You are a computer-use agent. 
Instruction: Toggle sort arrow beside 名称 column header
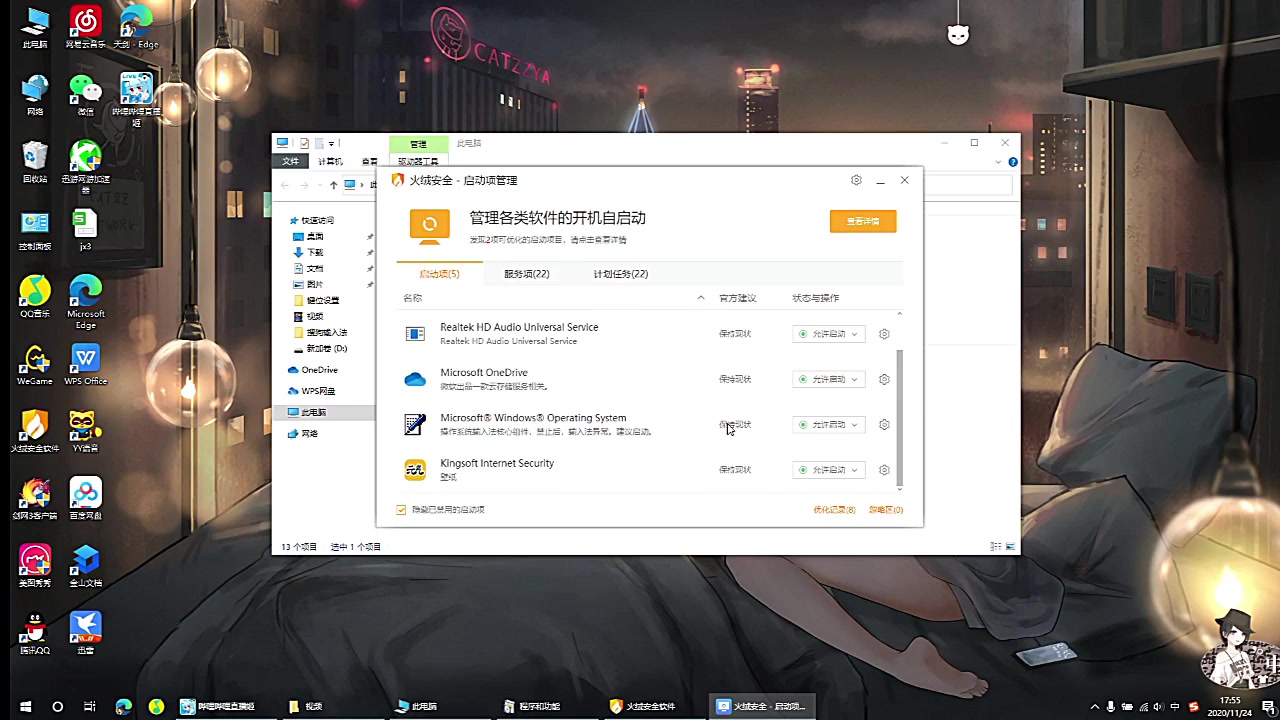(x=700, y=298)
